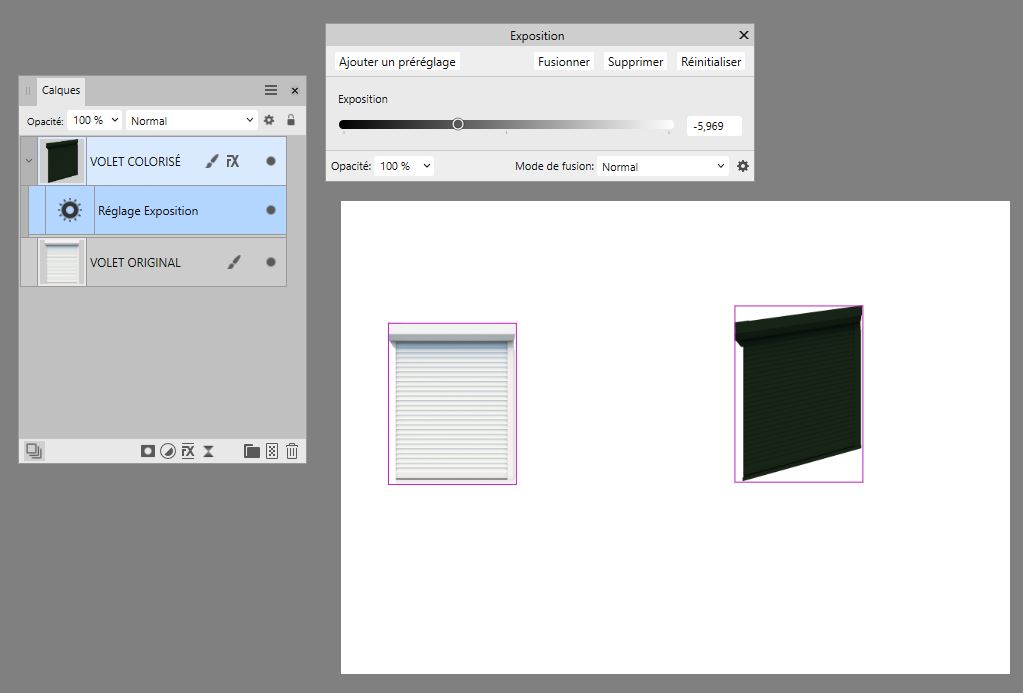The width and height of the screenshot is (1023, 693).
Task: Select the VOLET COLORISÉ layer thumbnail
Action: (x=62, y=161)
